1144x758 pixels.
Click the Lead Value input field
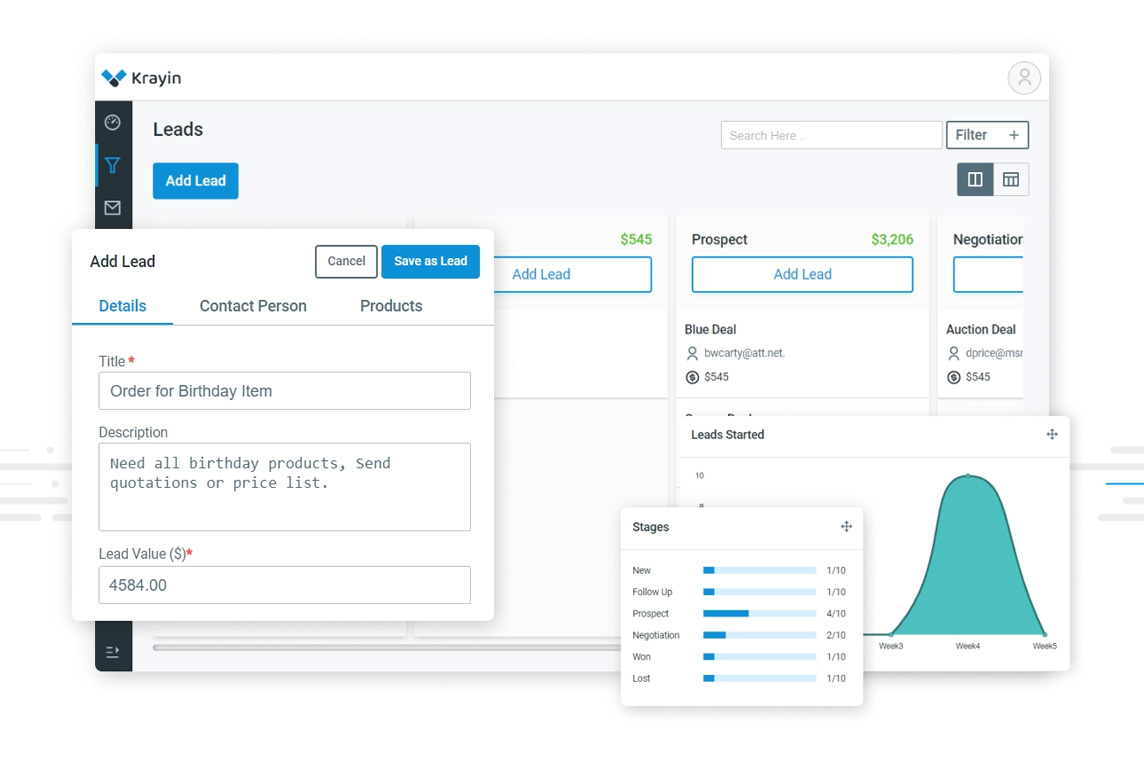pyautogui.click(x=285, y=585)
